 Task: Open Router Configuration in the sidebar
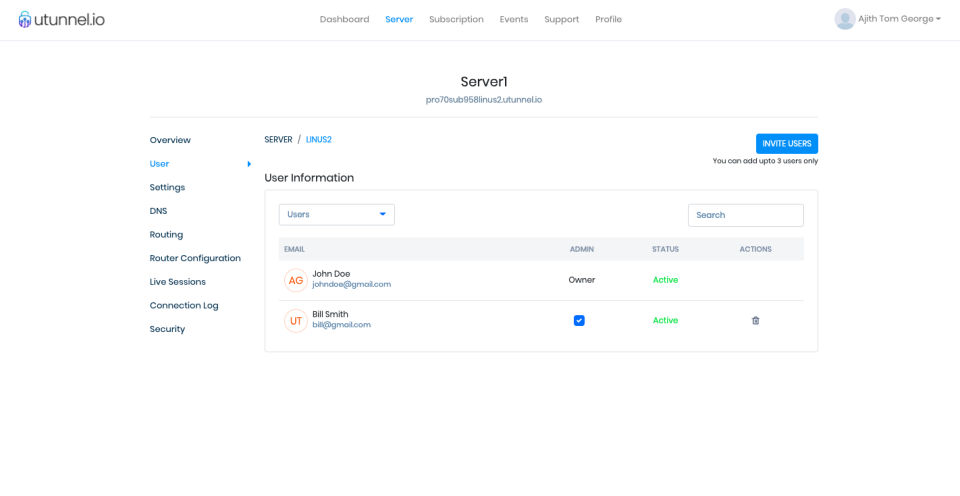(x=195, y=258)
